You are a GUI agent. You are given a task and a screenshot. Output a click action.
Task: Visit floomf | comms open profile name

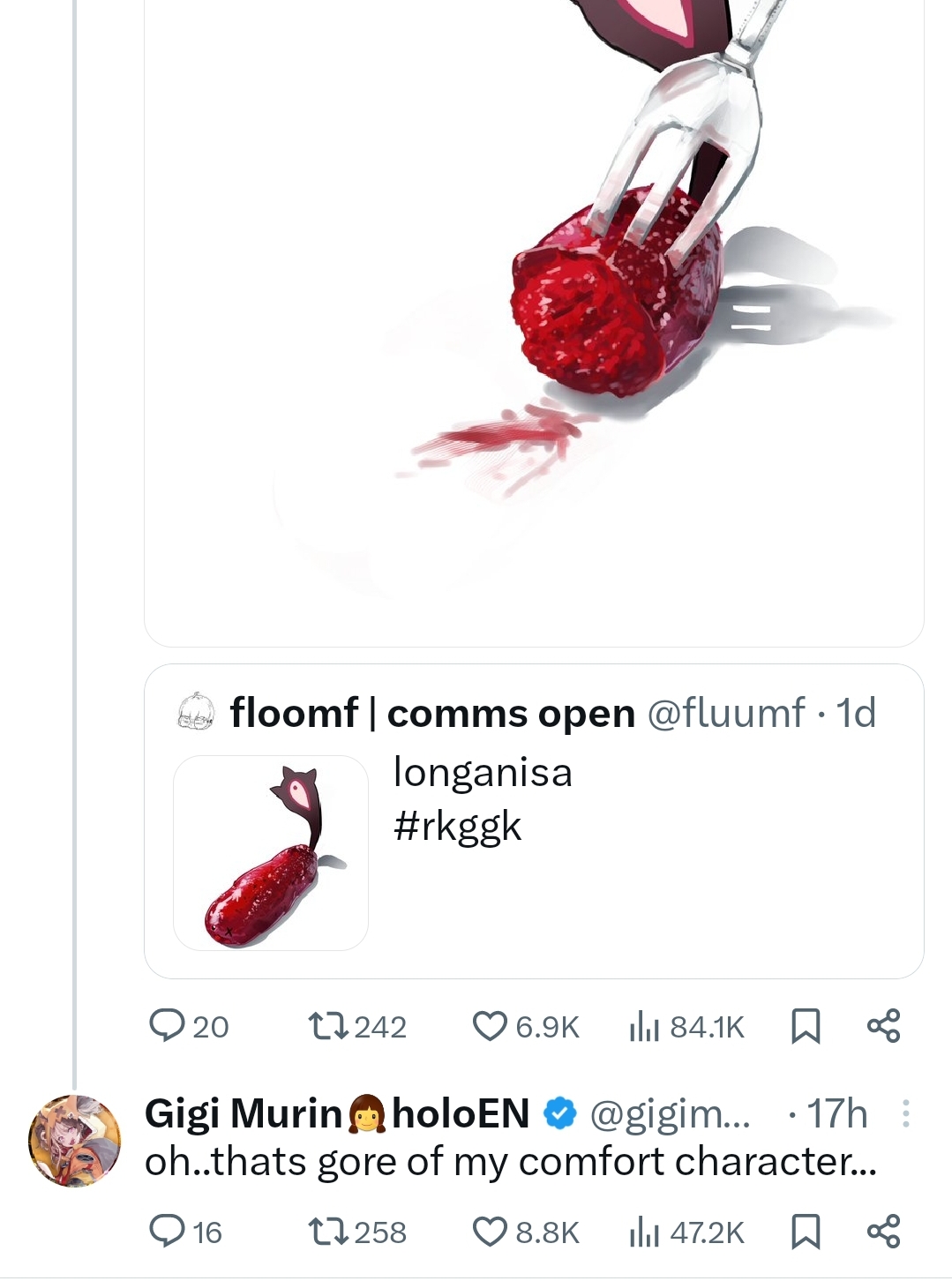click(x=432, y=713)
